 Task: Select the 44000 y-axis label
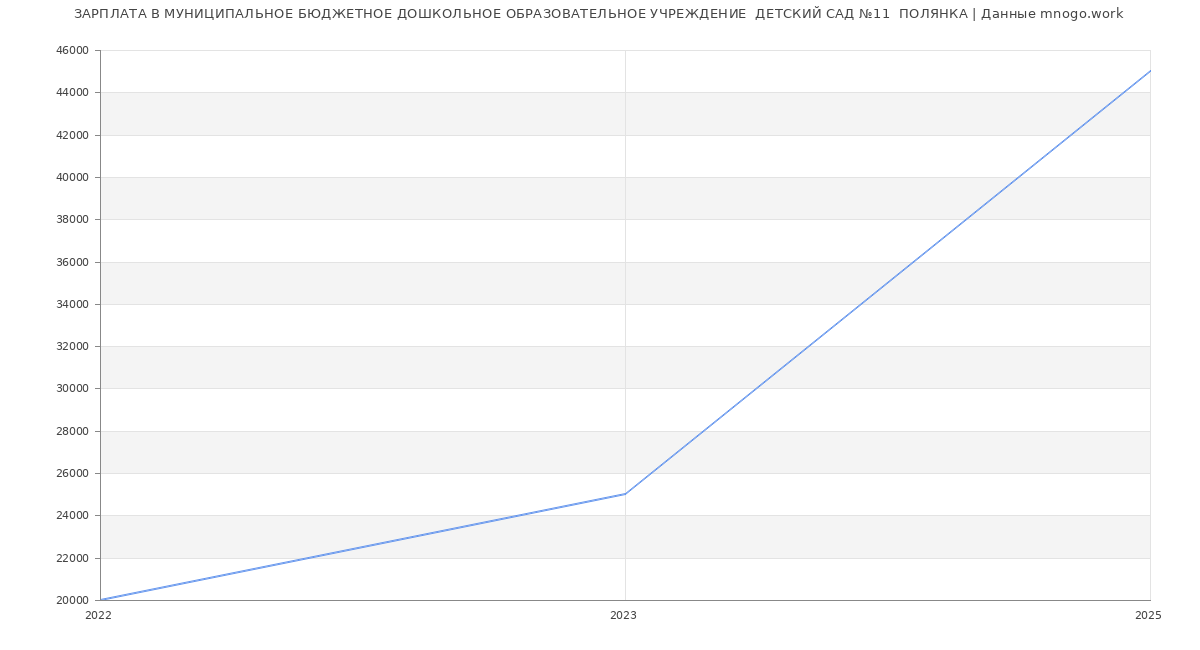[74, 92]
